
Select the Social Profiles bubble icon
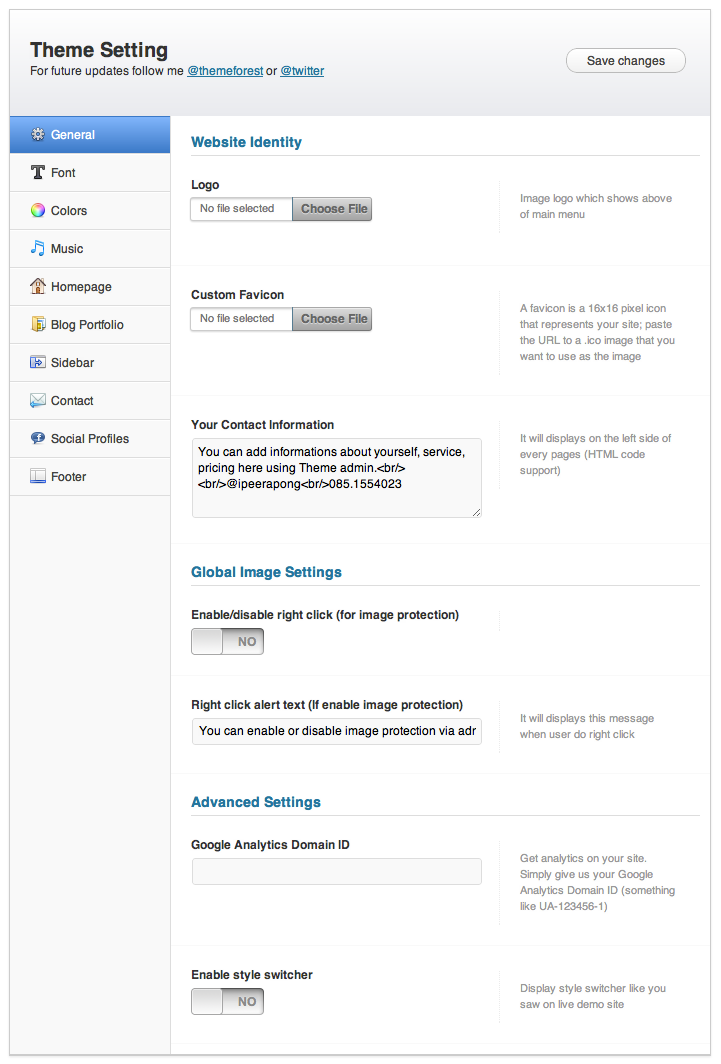pyautogui.click(x=38, y=438)
